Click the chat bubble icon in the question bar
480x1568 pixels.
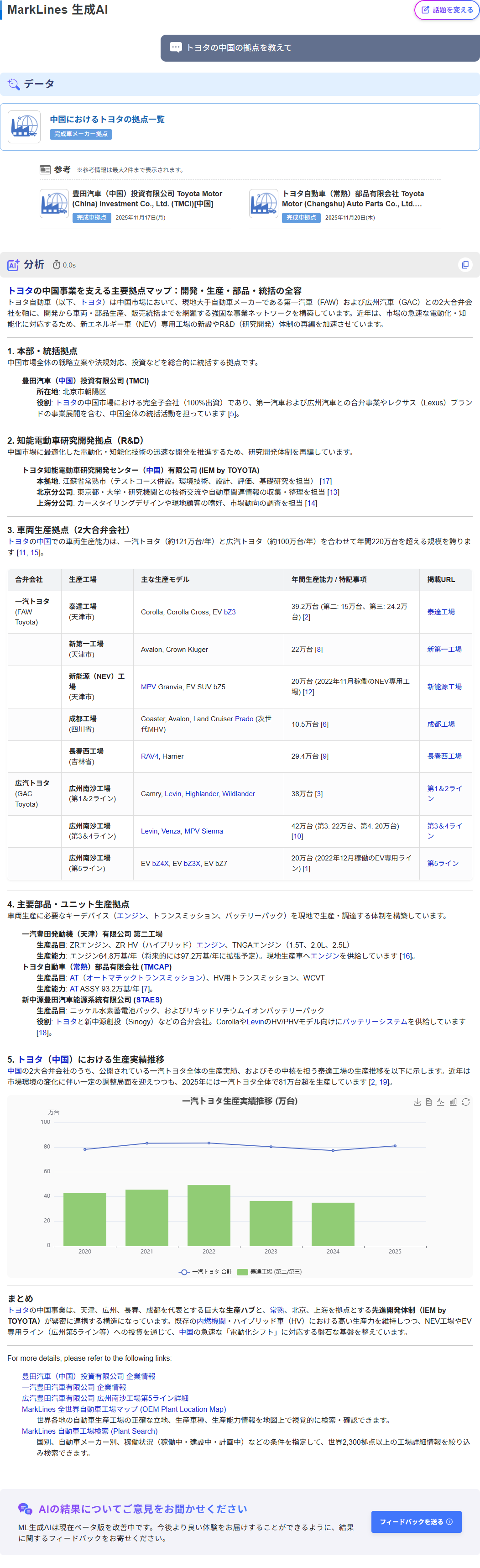(176, 47)
